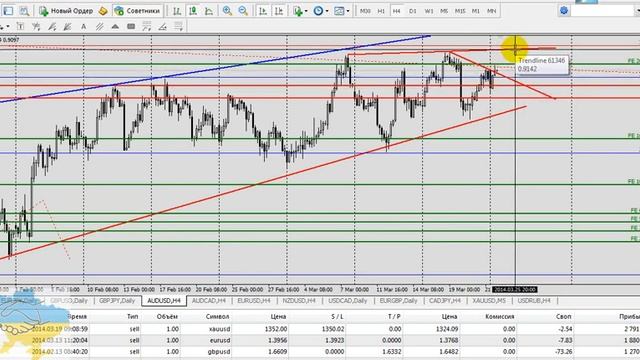Image resolution: width=640 pixels, height=360 pixels.
Task: Zoom out of the chart
Action: point(243,11)
